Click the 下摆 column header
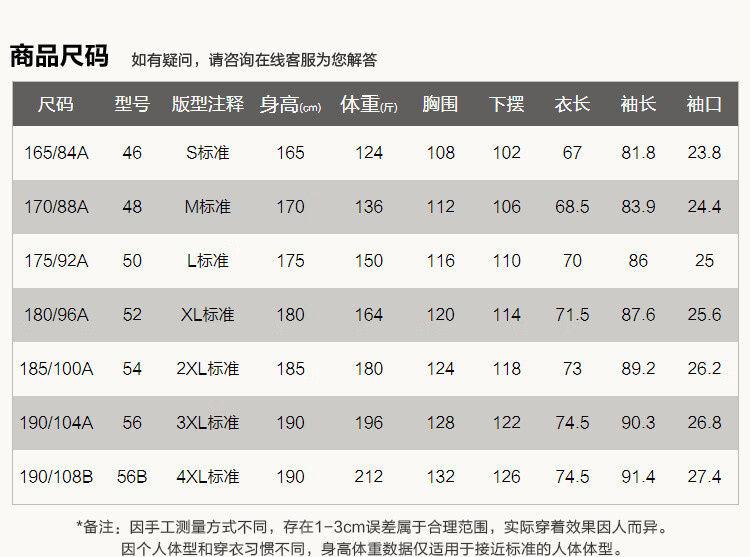This screenshot has width=750, height=557. coord(506,104)
